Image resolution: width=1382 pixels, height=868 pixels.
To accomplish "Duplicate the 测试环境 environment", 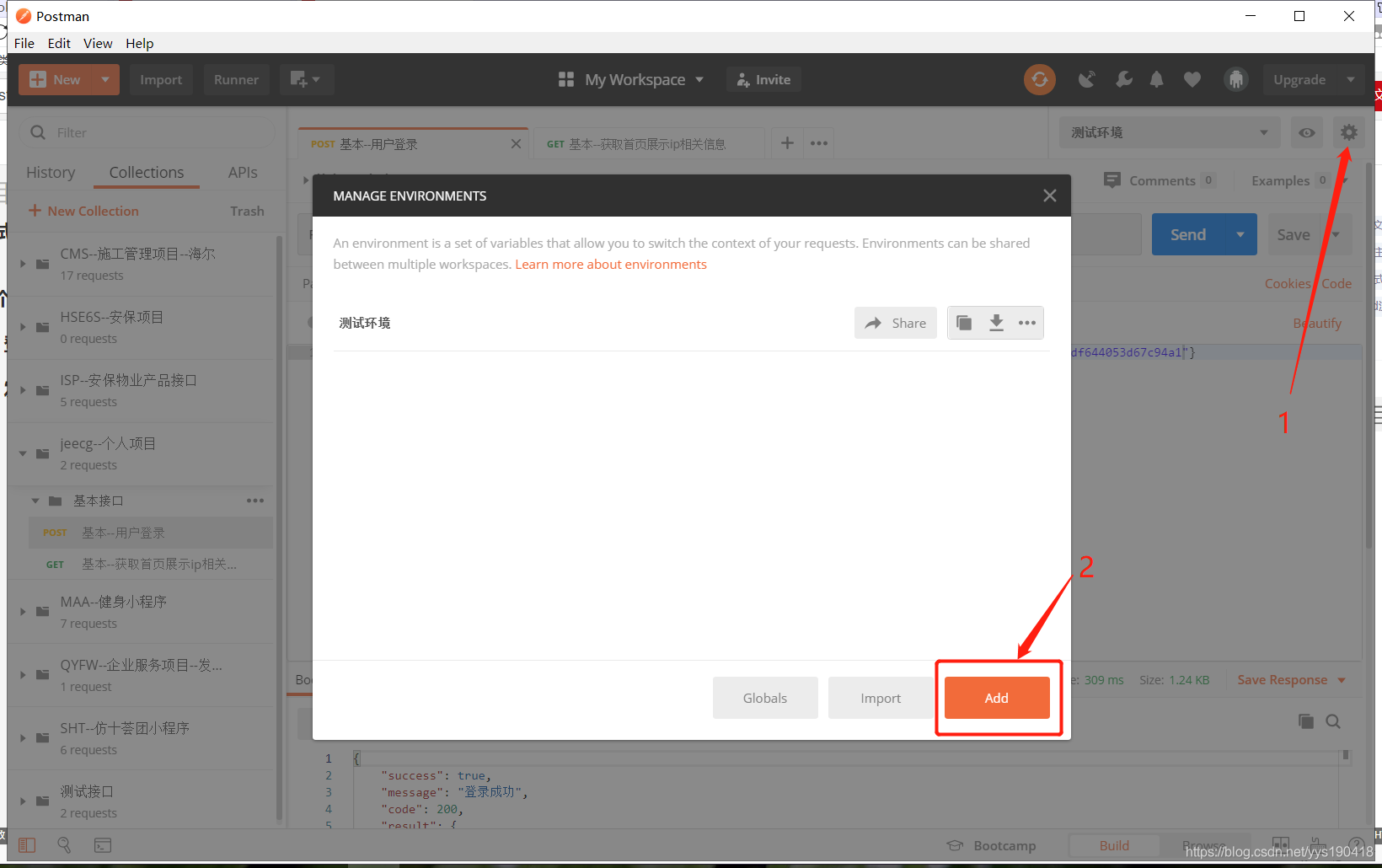I will (964, 323).
